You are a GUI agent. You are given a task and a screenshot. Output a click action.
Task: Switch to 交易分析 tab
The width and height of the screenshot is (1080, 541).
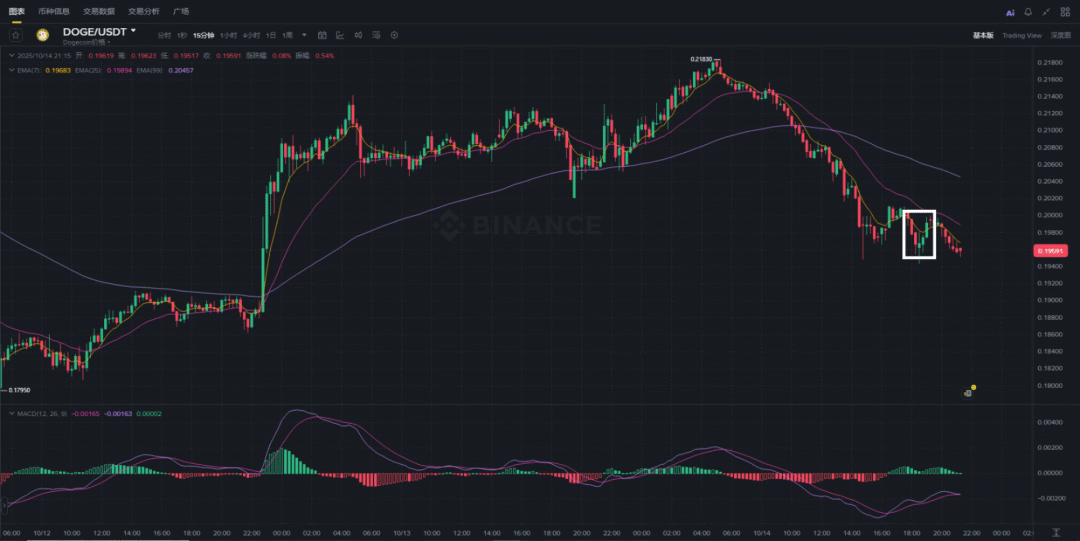143,11
